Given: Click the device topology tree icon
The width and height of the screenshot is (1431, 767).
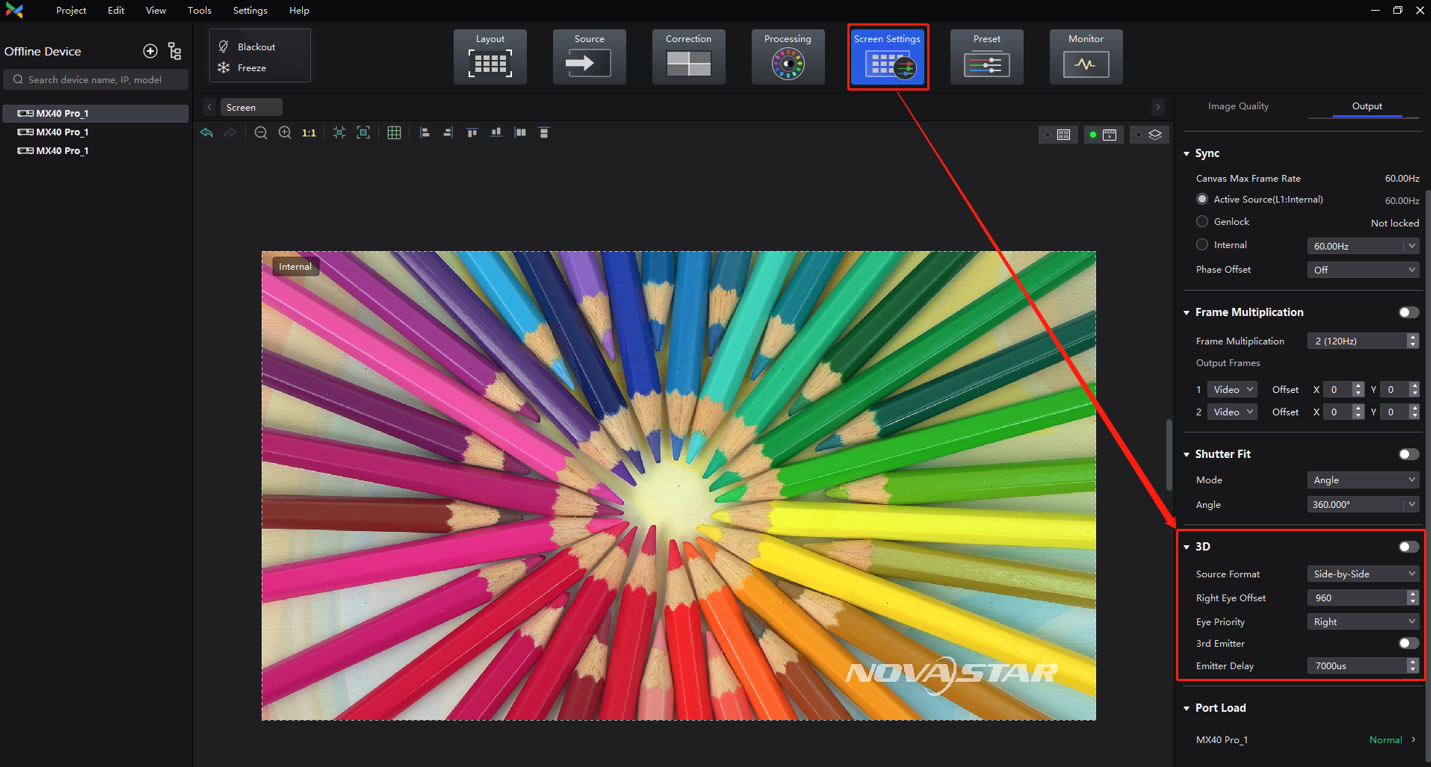Looking at the screenshot, I should 175,51.
